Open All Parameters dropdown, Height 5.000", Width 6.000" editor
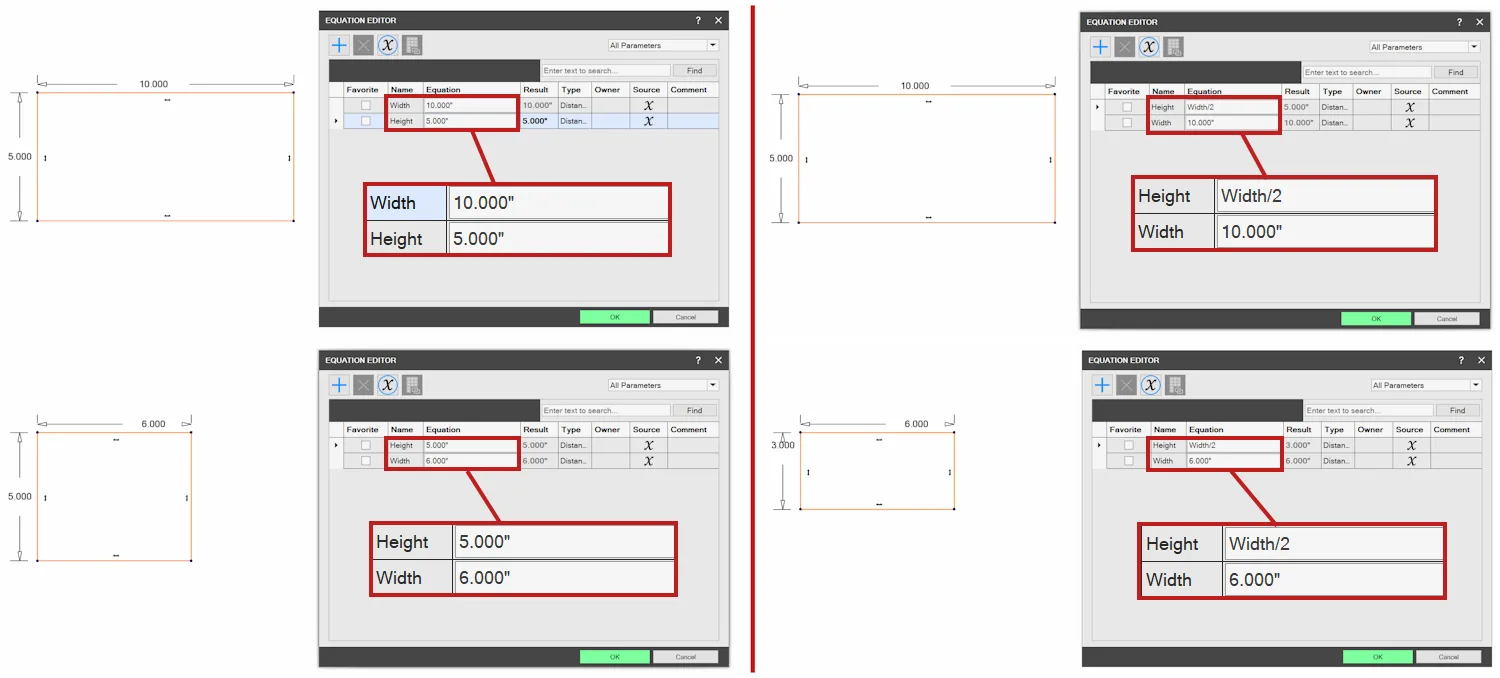The width and height of the screenshot is (1500, 678). pyautogui.click(x=663, y=385)
